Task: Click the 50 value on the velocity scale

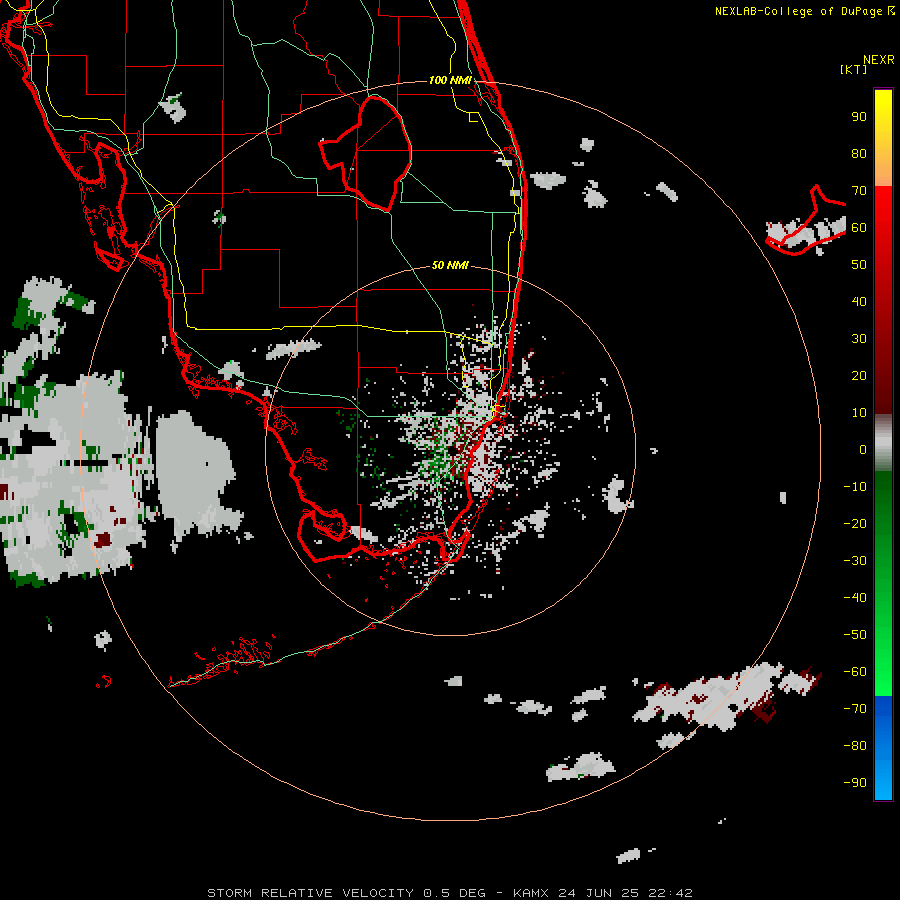Action: 859,265
